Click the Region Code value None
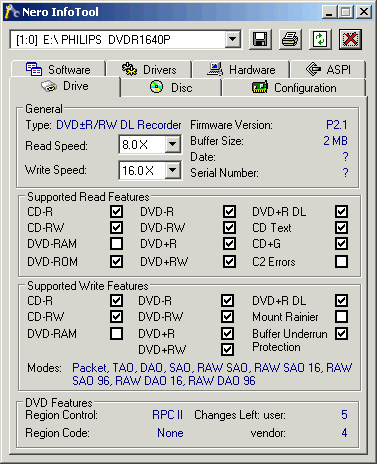Image resolution: width=377 pixels, height=464 pixels. pos(170,433)
